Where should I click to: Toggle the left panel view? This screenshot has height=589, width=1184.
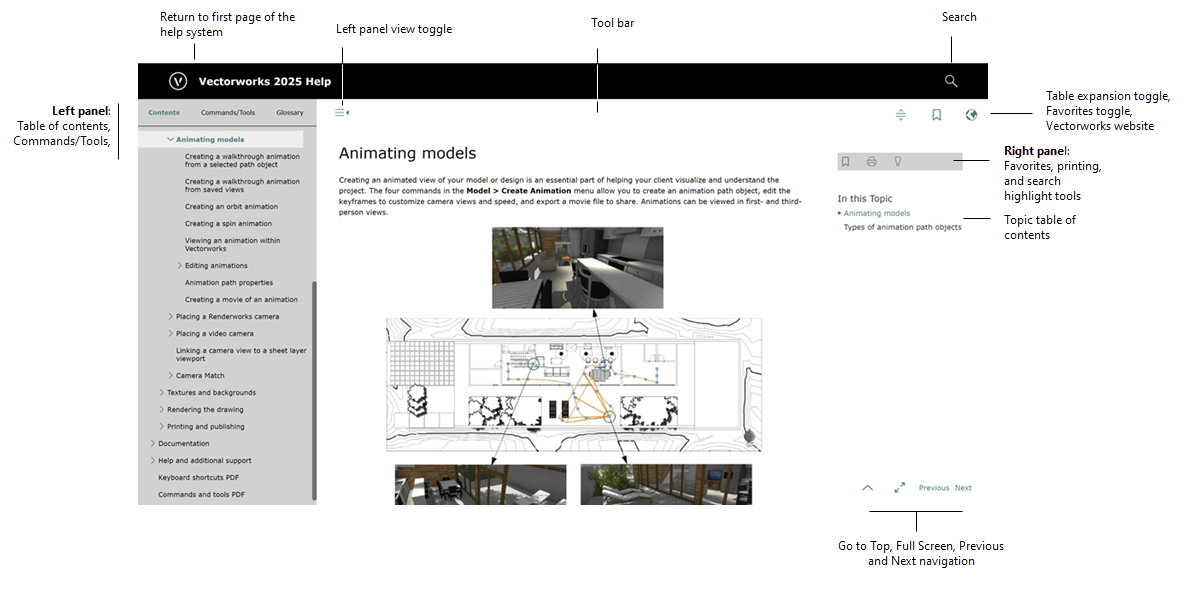[341, 113]
